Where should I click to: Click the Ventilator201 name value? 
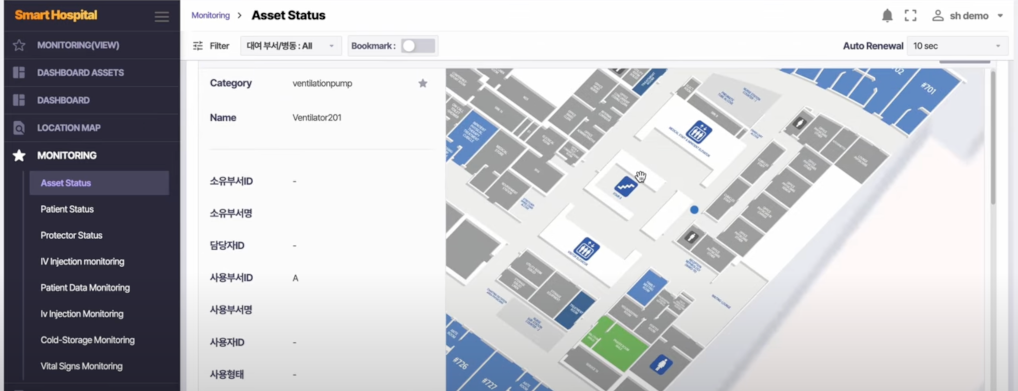point(317,118)
